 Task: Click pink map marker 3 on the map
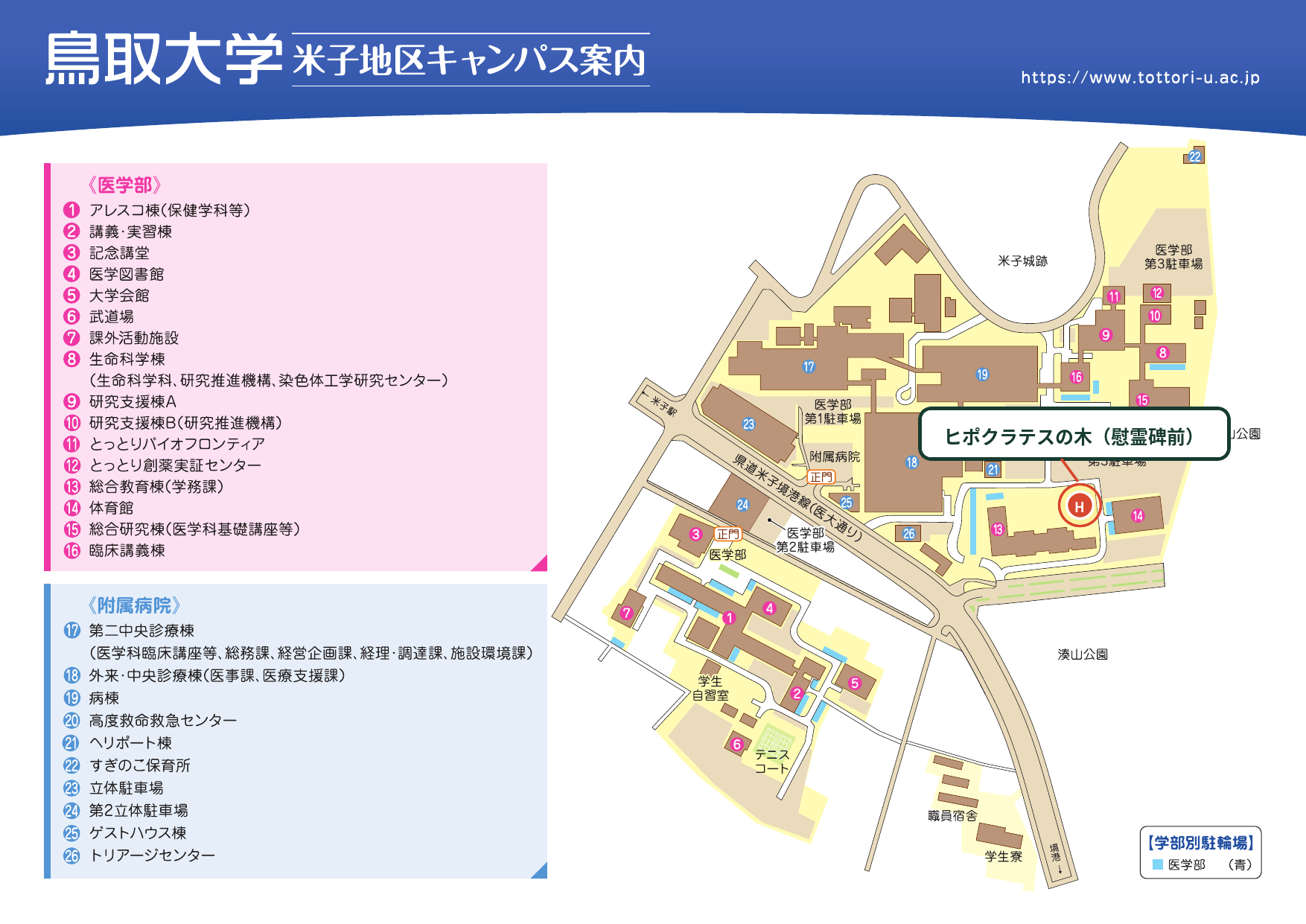[695, 534]
